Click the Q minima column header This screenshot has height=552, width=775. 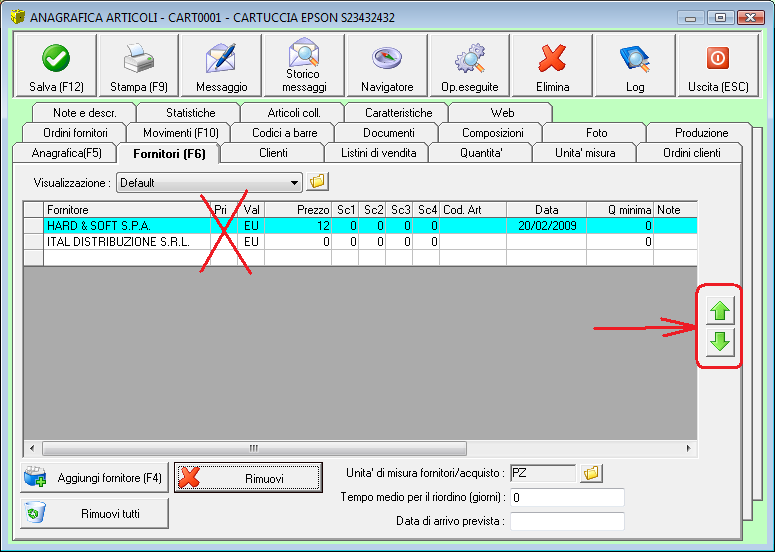click(620, 210)
